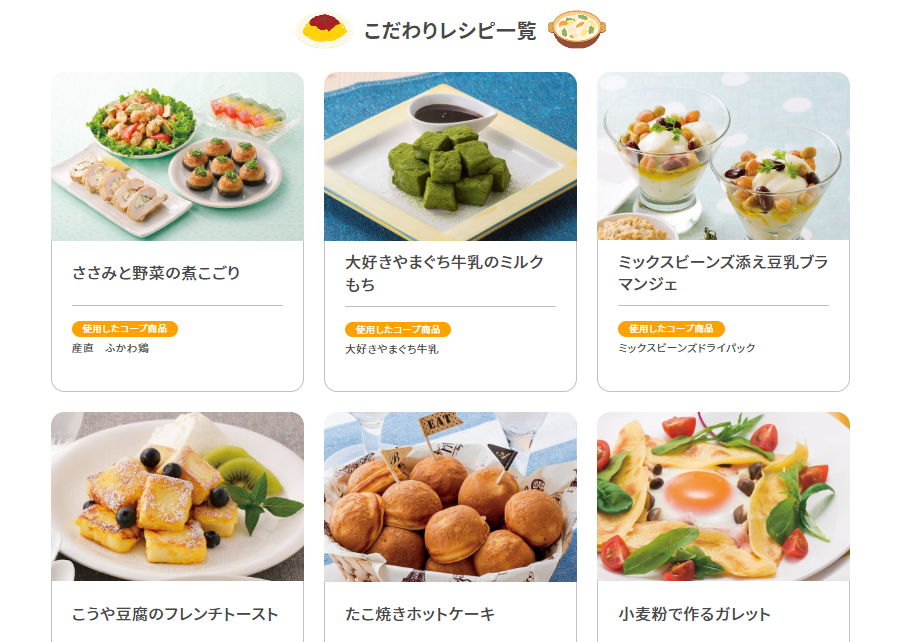Image resolution: width=908 pixels, height=642 pixels.
Task: Open the こうや豆腐のフレンチトースト recipe title
Action: coord(175,614)
